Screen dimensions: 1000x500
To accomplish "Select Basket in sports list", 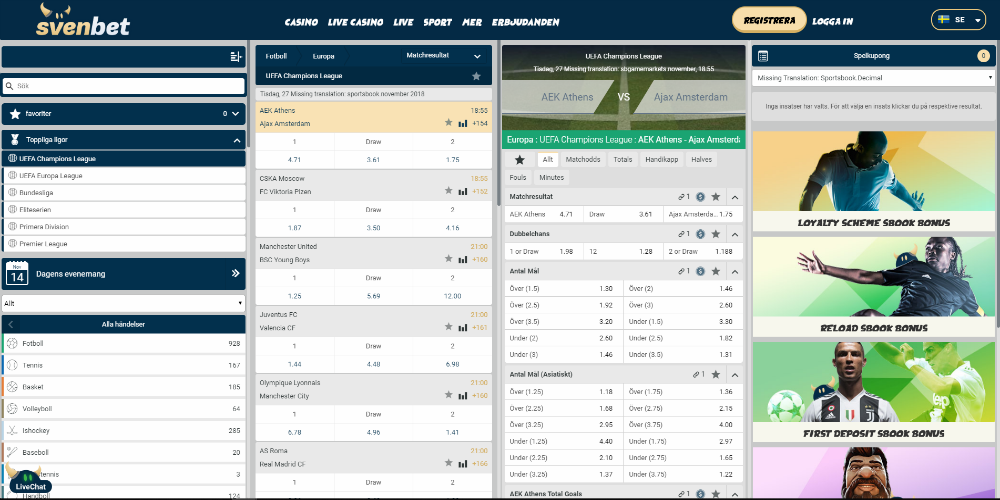I will (124, 387).
